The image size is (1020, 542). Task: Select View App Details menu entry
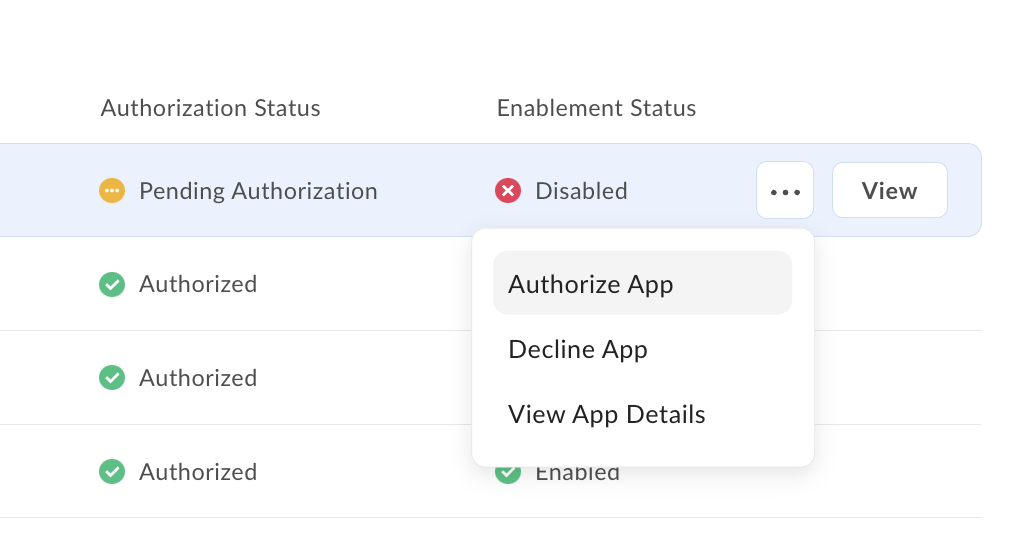pyautogui.click(x=607, y=414)
